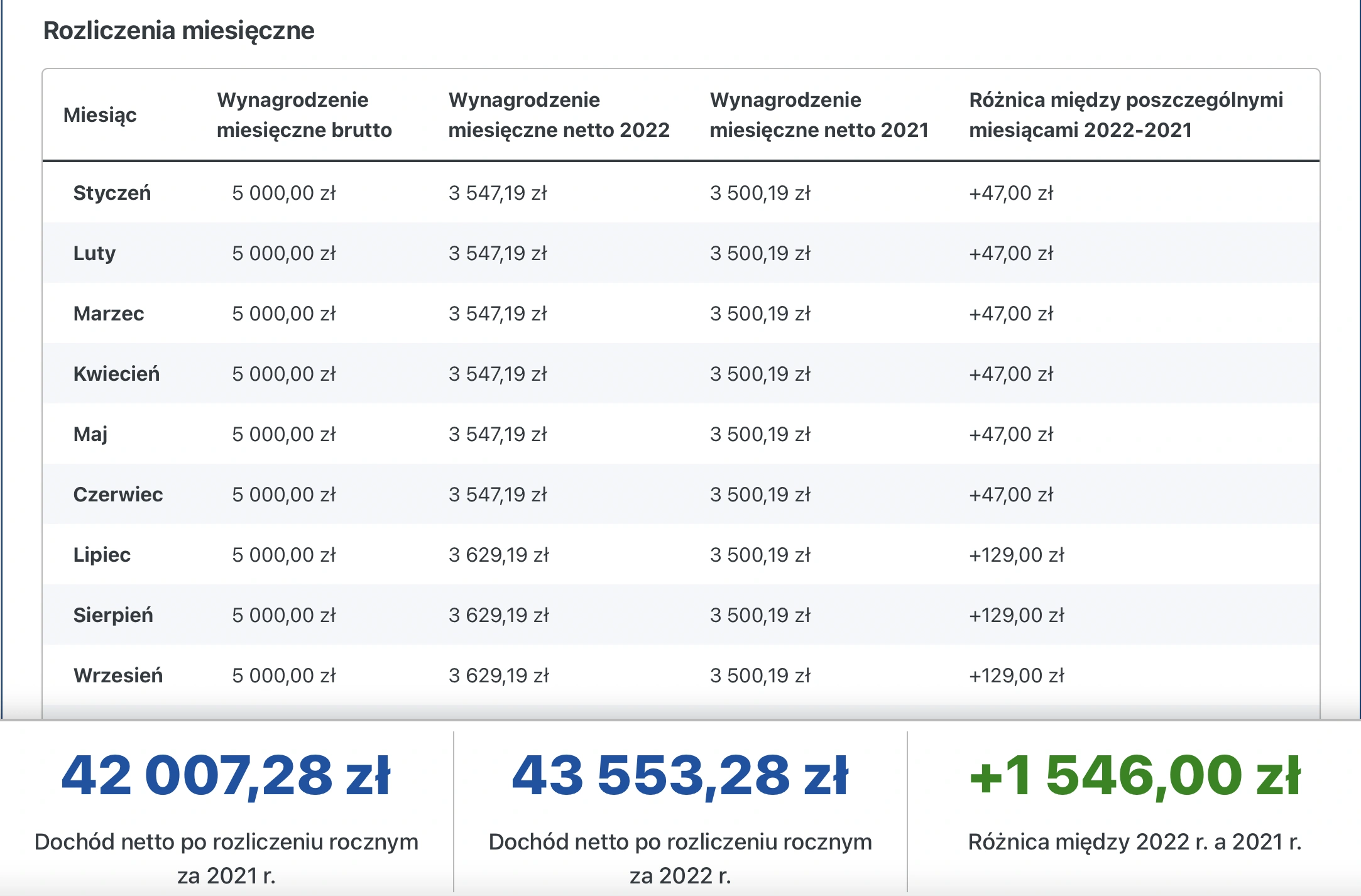Click Wynagrodzenie miesięczne brutto column header
Screen dimensions: 1361x896
pos(304,115)
